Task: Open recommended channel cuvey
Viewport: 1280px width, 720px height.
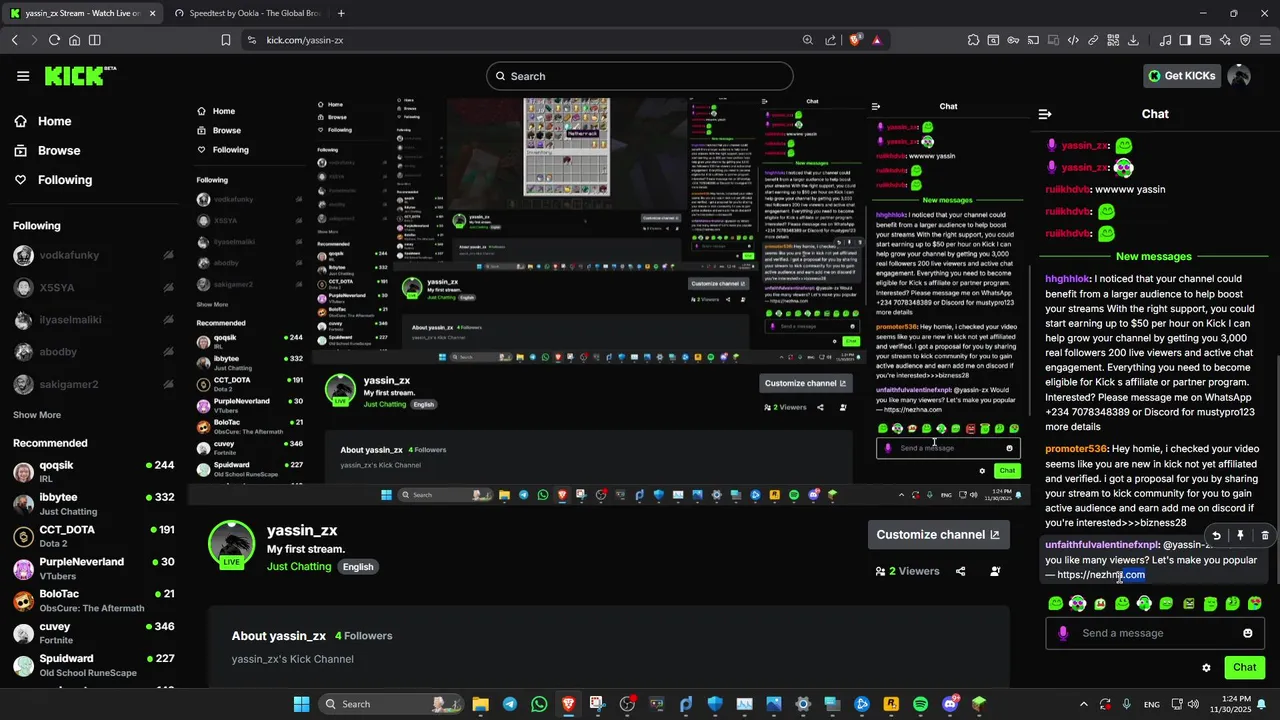Action: pyautogui.click(x=94, y=633)
